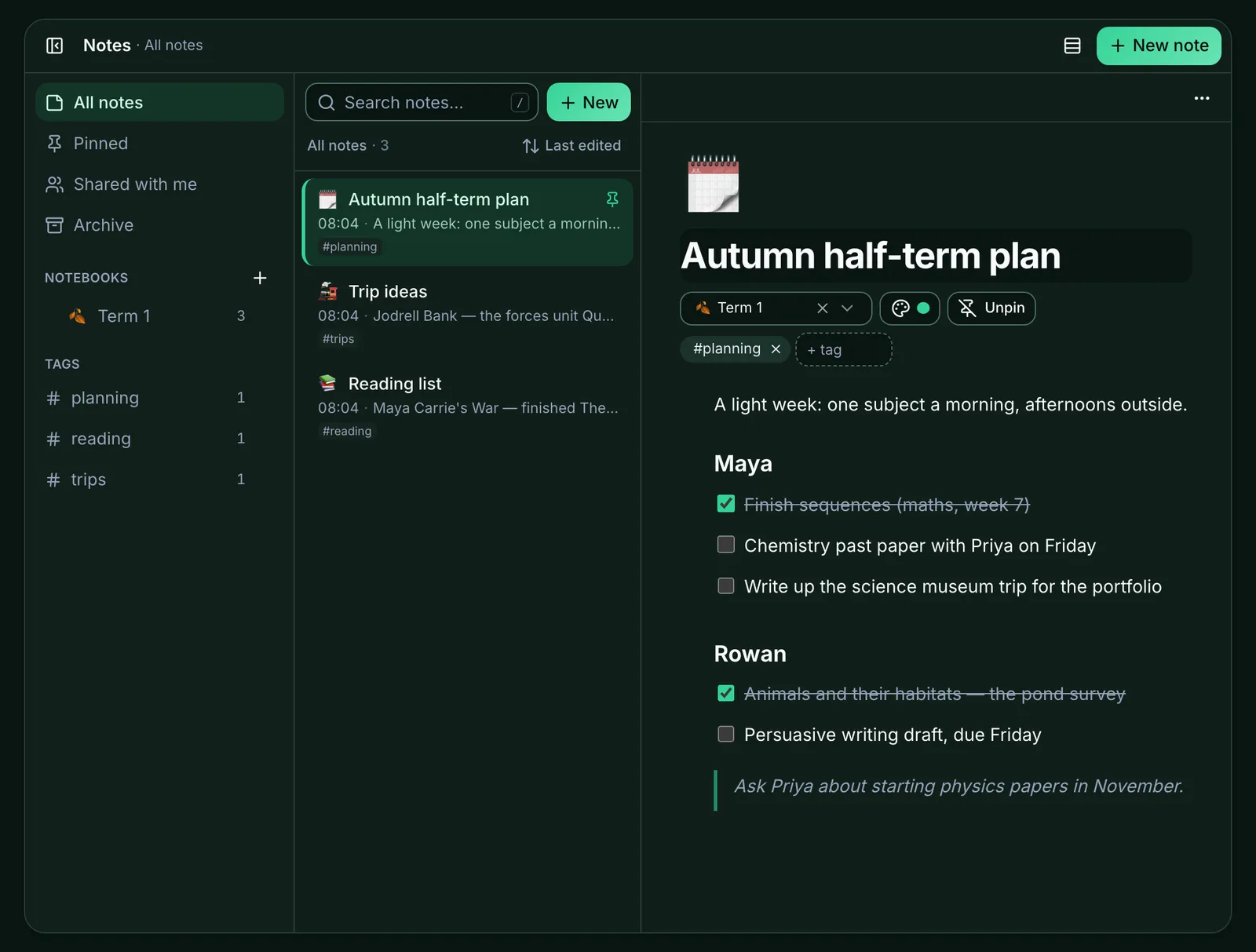Click the #trips tag on Trip ideas

point(338,339)
